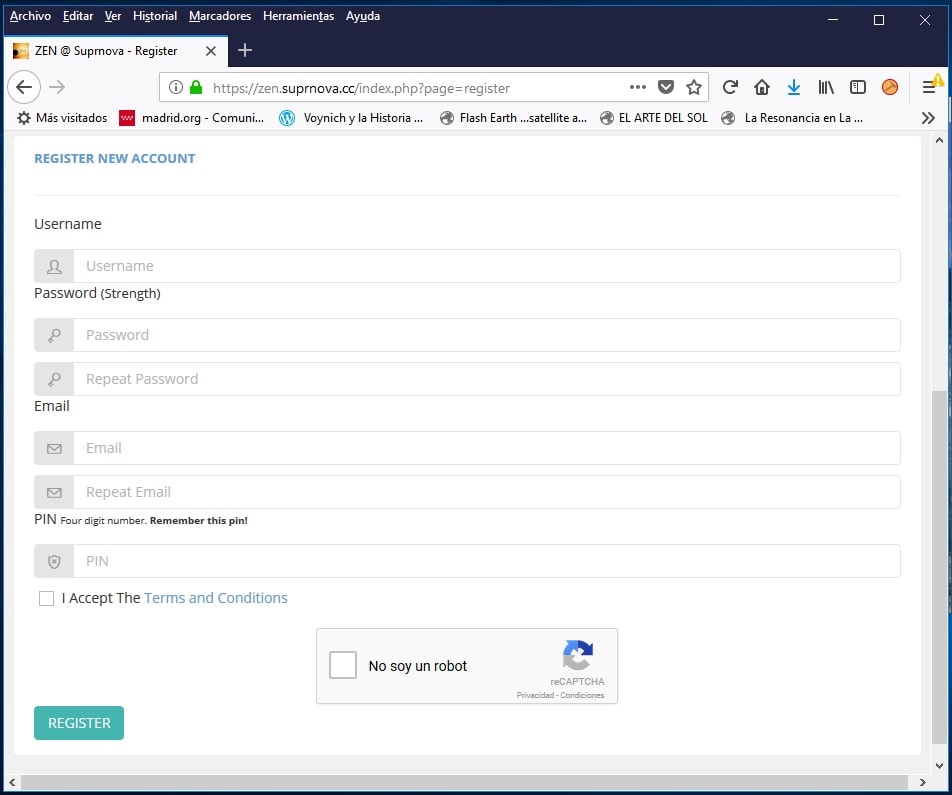Click the username person icon in the form
The height and width of the screenshot is (795, 952).
click(54, 265)
